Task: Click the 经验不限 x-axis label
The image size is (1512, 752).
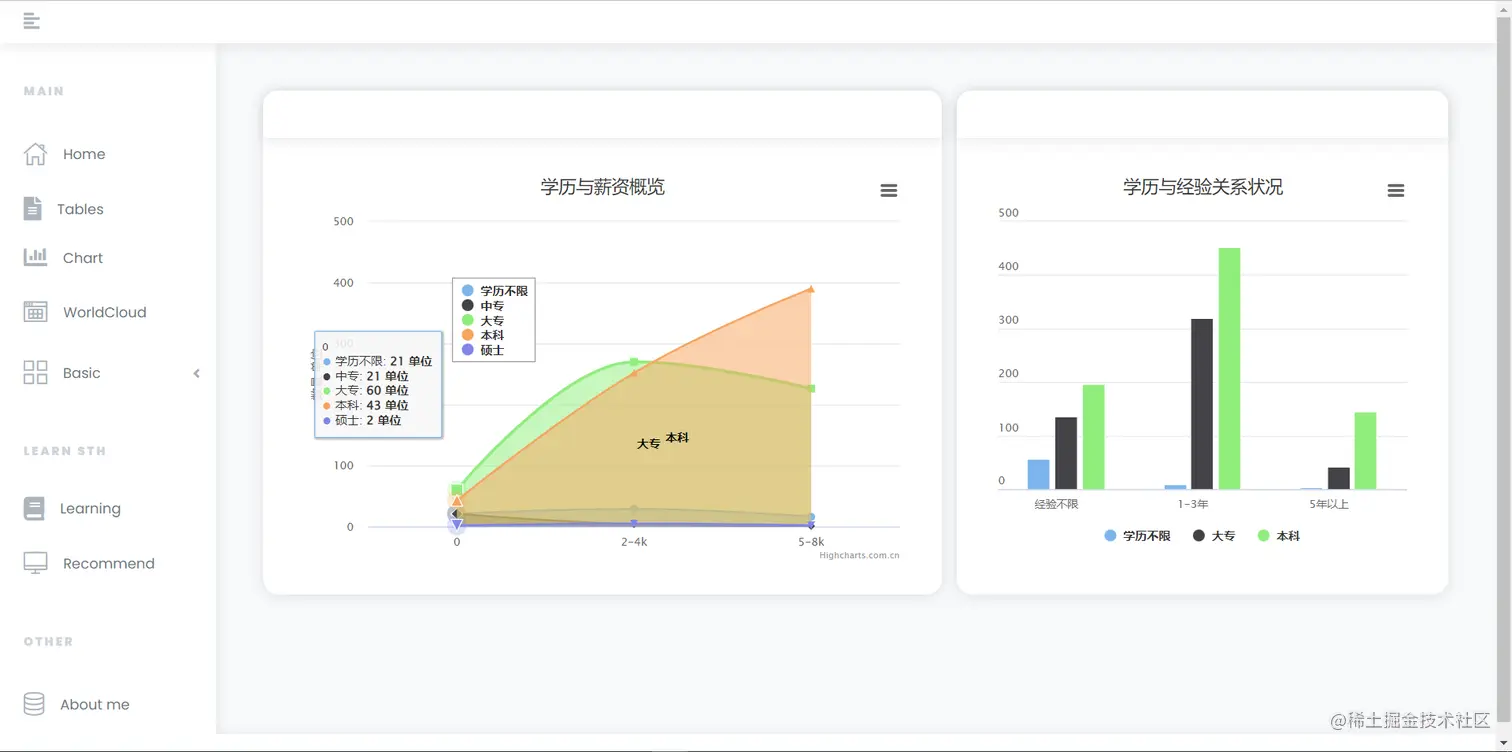Action: (1056, 504)
